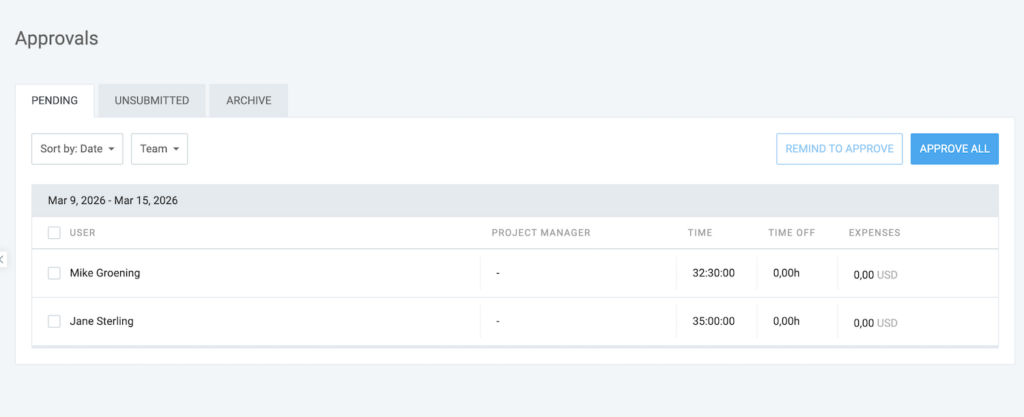This screenshot has width=1024, height=417.
Task: Expand the collapsed sidebar arrow at left edge
Action: coord(3,259)
